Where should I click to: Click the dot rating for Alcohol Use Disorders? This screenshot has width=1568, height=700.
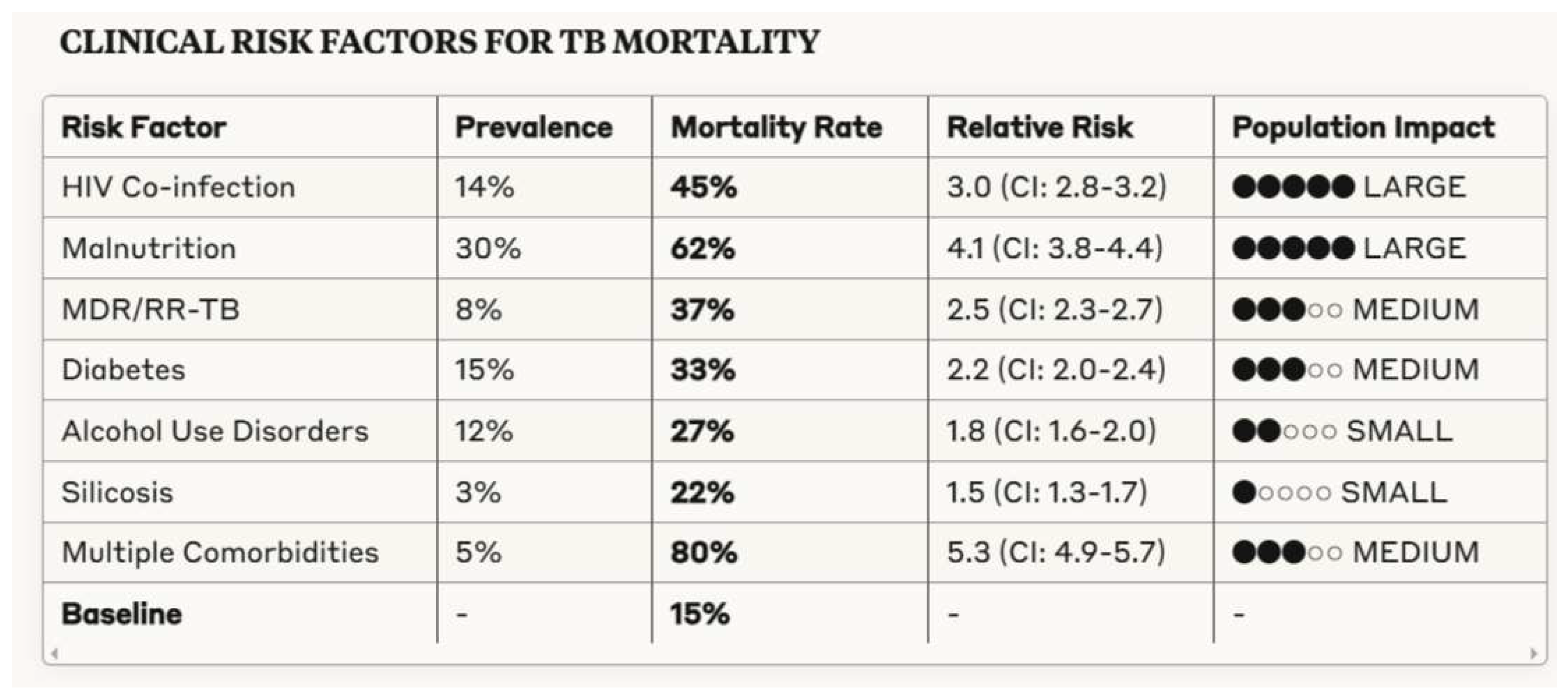pyautogui.click(x=1284, y=431)
